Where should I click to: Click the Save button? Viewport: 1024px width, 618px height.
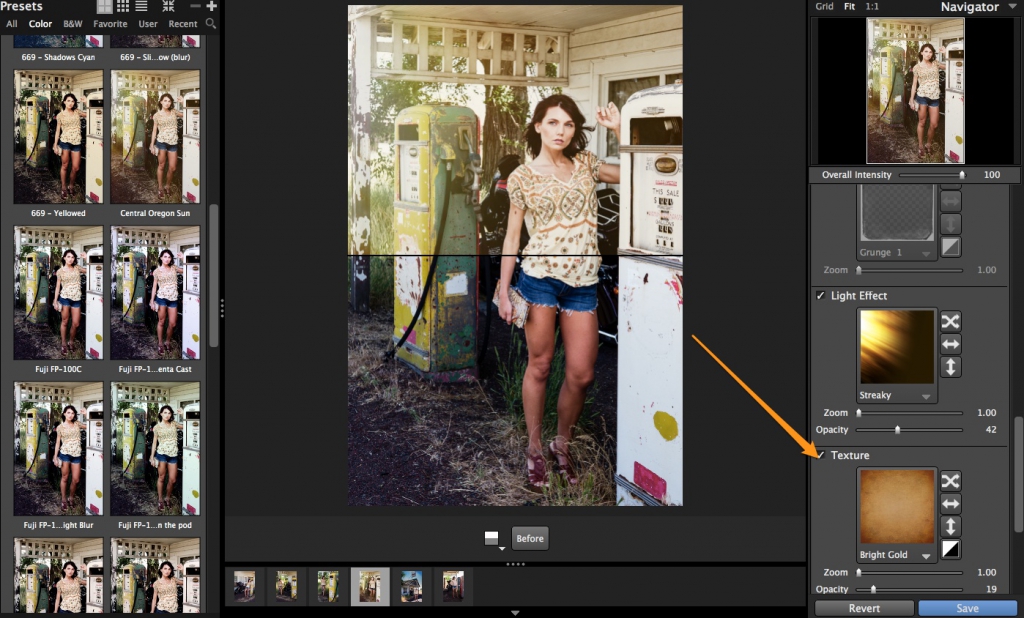point(967,608)
